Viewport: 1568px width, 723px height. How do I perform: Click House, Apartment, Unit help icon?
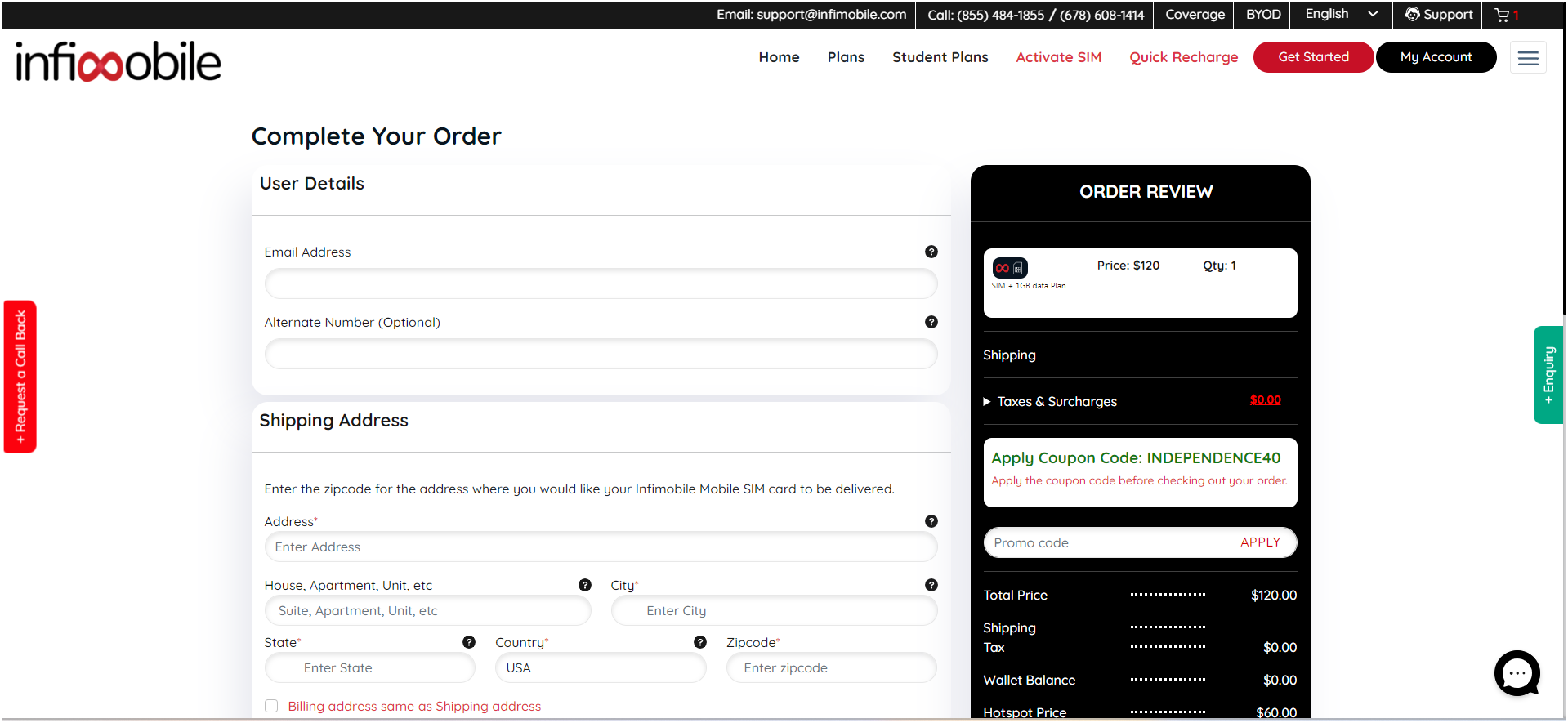click(585, 585)
